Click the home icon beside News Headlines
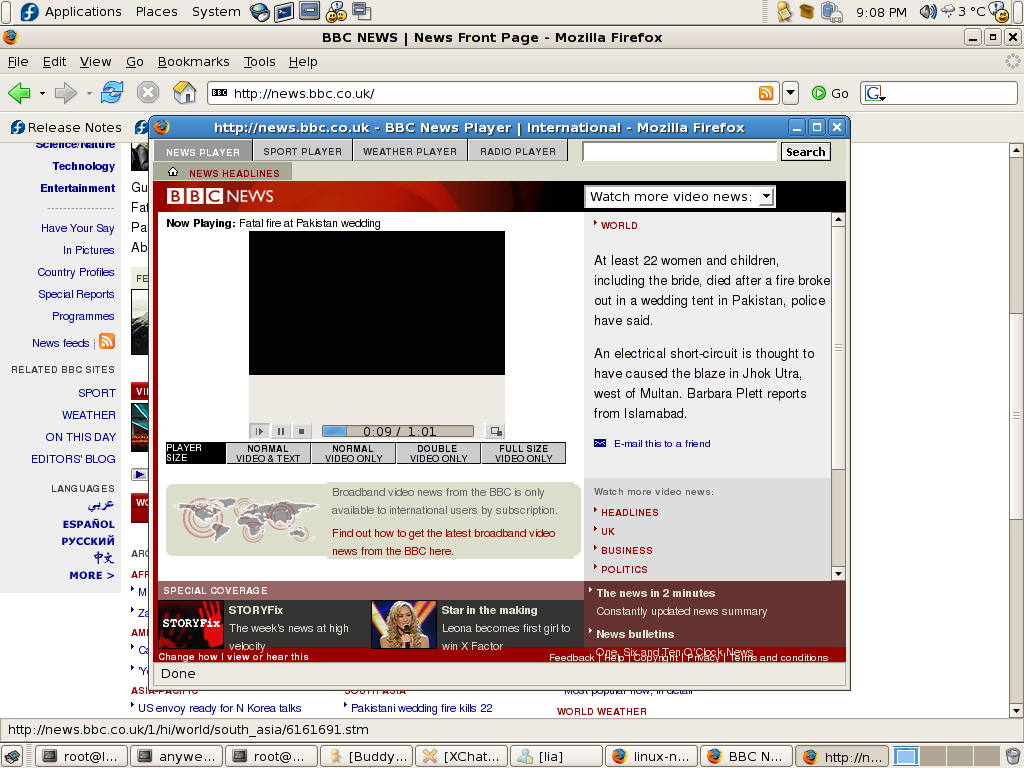The width and height of the screenshot is (1024, 768). tap(173, 173)
